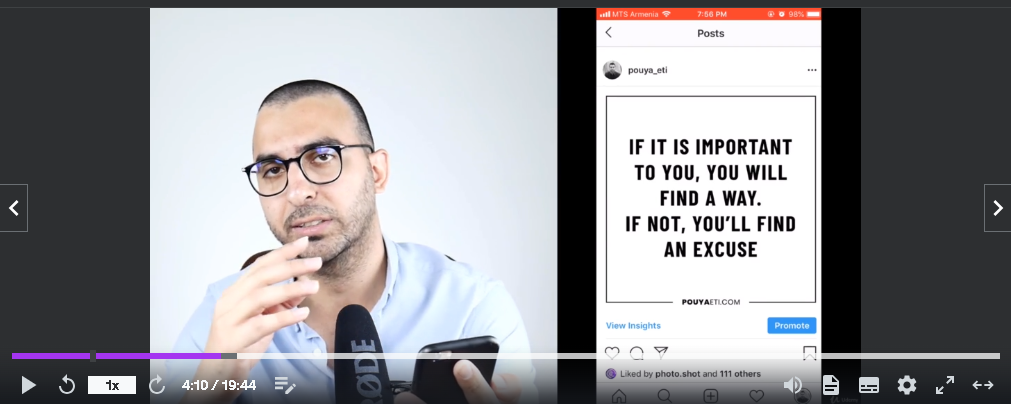Add a note at current time
The height and width of the screenshot is (404, 1011).
tap(285, 385)
